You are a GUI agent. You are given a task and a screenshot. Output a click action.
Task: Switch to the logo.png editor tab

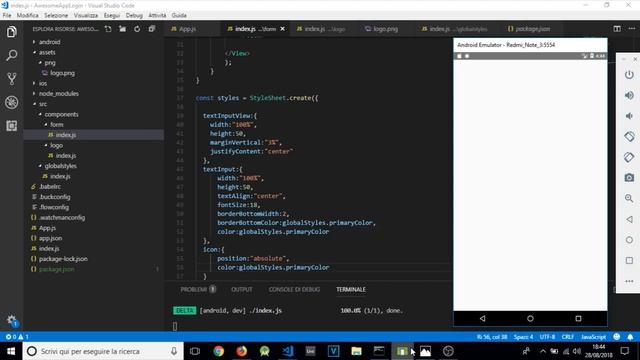[x=385, y=29]
